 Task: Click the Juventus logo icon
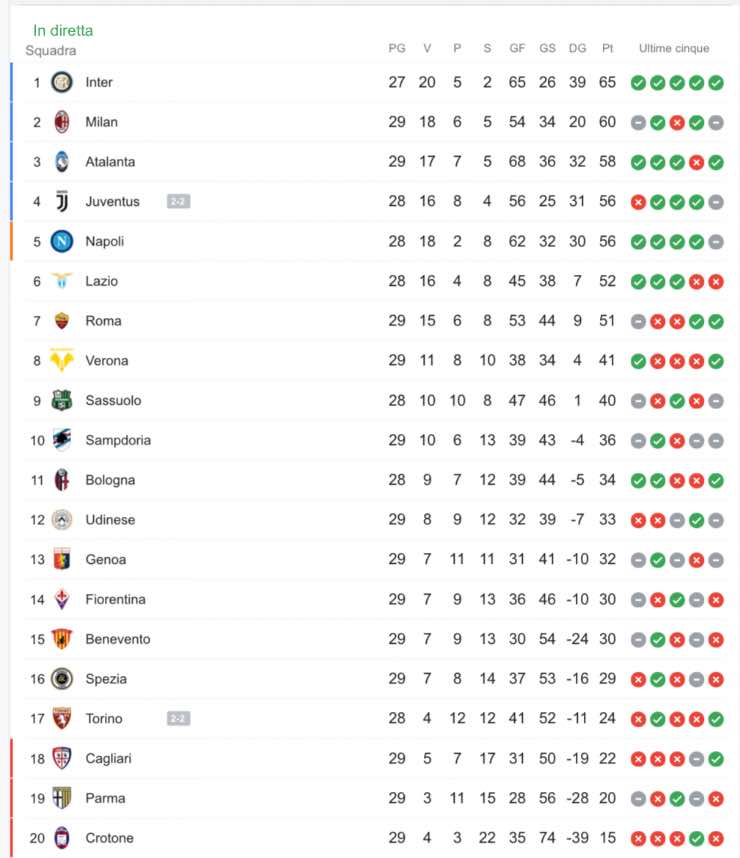pos(62,202)
